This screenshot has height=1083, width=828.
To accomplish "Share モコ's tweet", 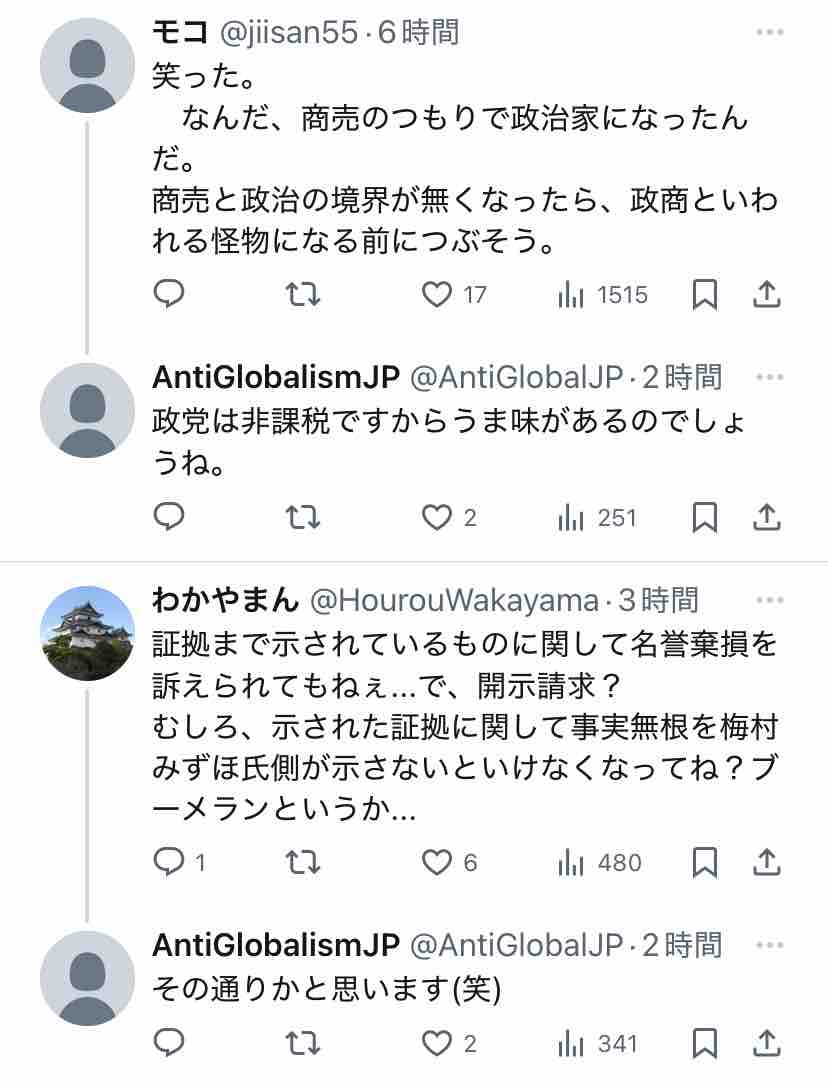I will pyautogui.click(x=766, y=294).
